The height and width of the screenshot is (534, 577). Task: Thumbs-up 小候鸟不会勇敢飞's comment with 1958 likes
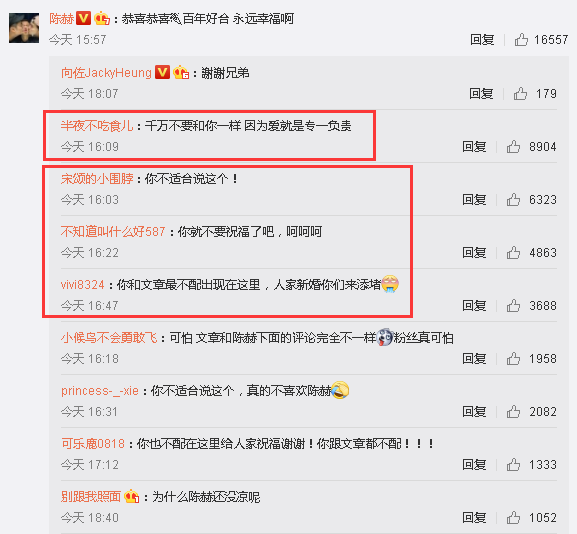[513, 358]
